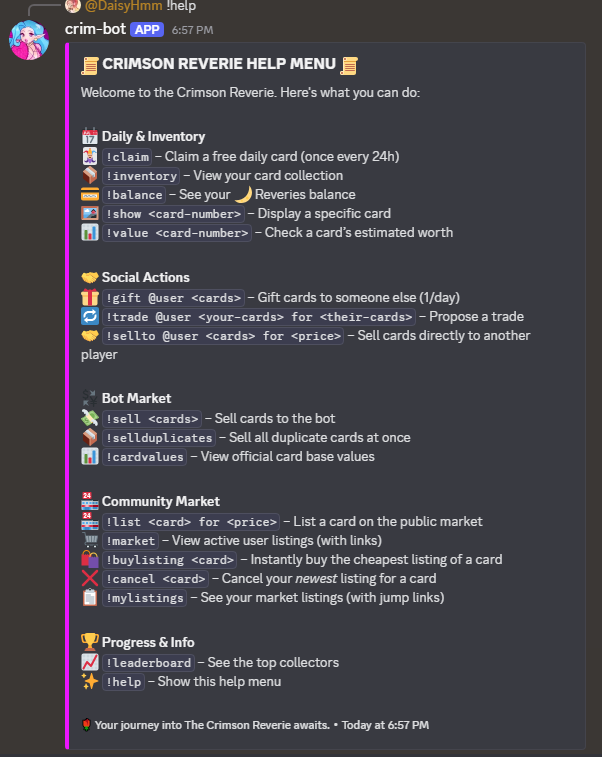Click the red X emoji beside !cancel
This screenshot has height=757, width=602.
click(90, 578)
